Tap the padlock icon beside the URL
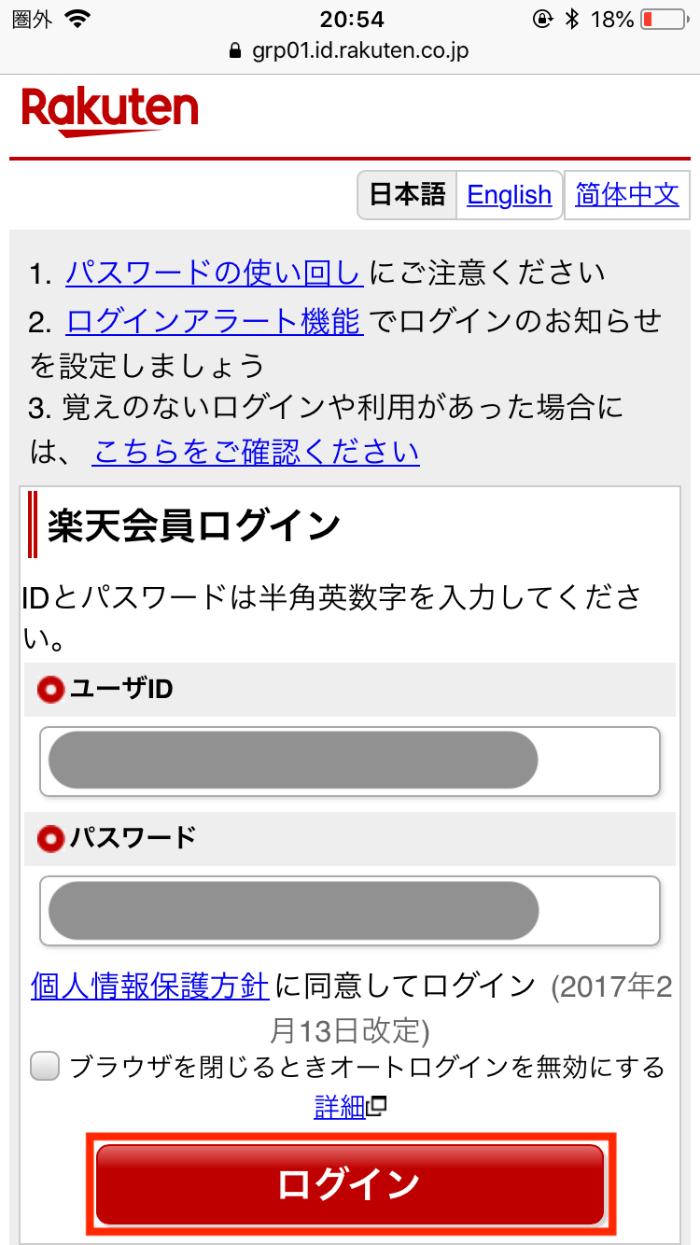 point(236,50)
